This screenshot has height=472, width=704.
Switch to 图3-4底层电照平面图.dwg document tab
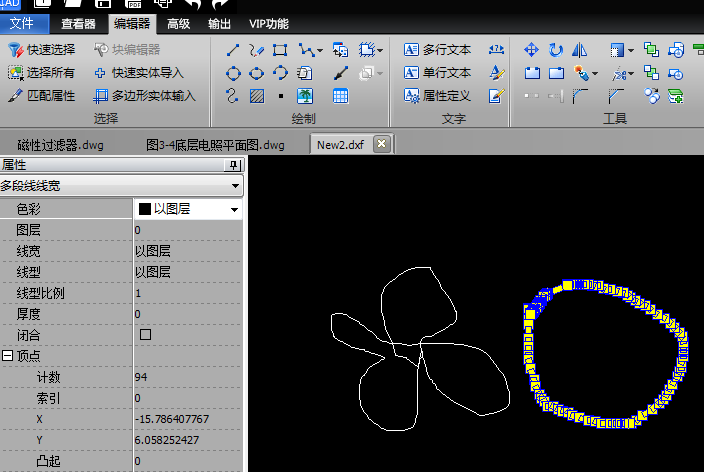coord(215,145)
